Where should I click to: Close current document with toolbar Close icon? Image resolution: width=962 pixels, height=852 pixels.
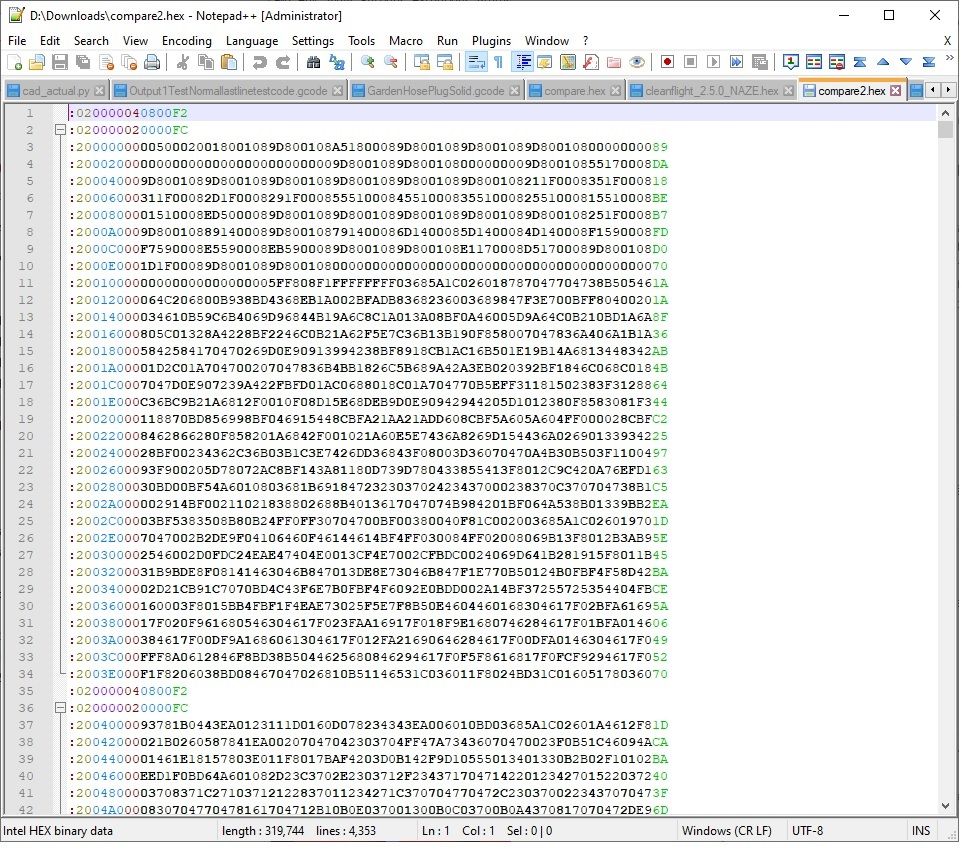[106, 62]
